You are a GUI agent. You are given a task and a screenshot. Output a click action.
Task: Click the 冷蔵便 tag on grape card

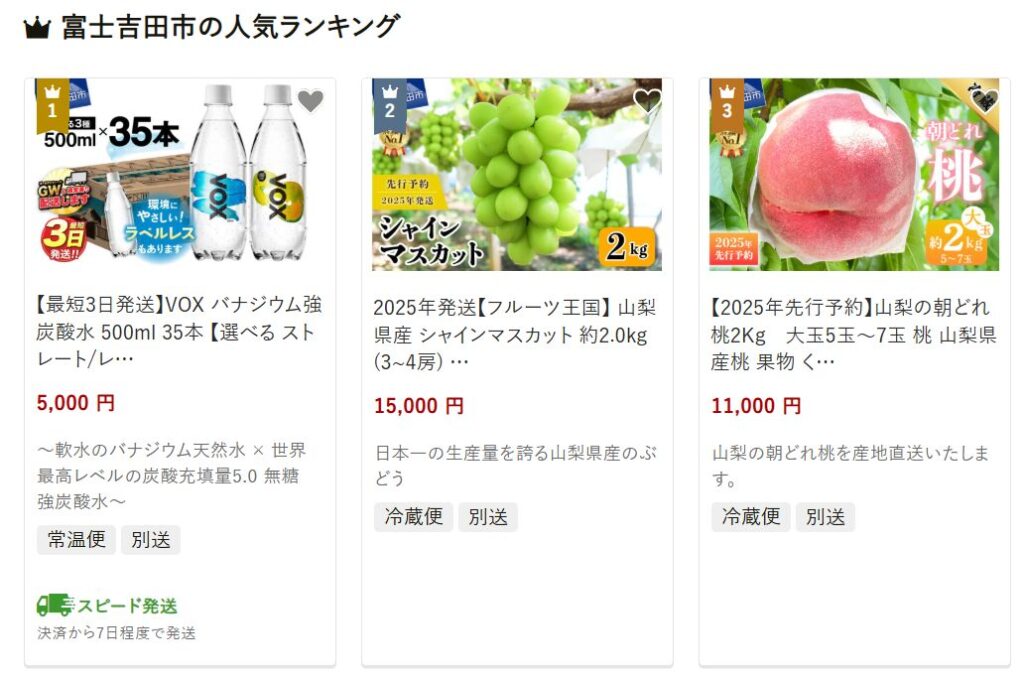click(413, 517)
